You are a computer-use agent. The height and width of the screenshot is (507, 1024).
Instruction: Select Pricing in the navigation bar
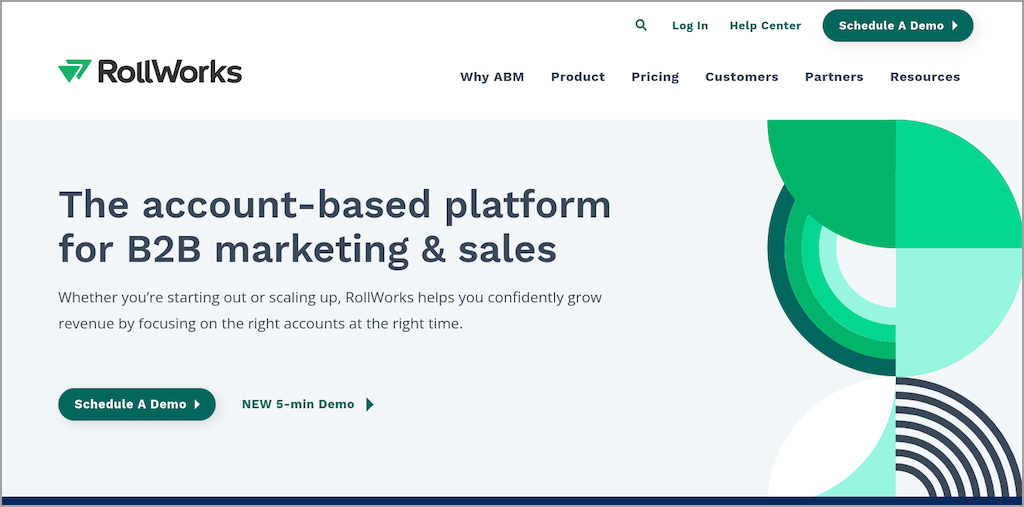coord(655,77)
